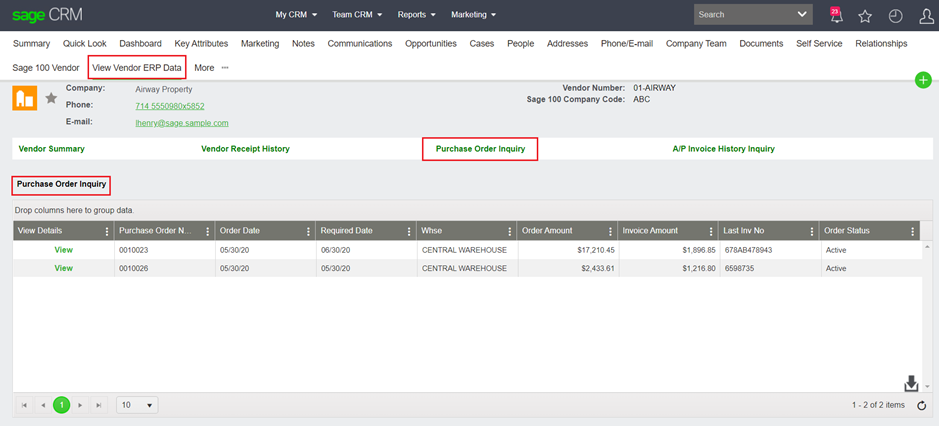Open the user profile icon
939x426 pixels.
tap(926, 16)
